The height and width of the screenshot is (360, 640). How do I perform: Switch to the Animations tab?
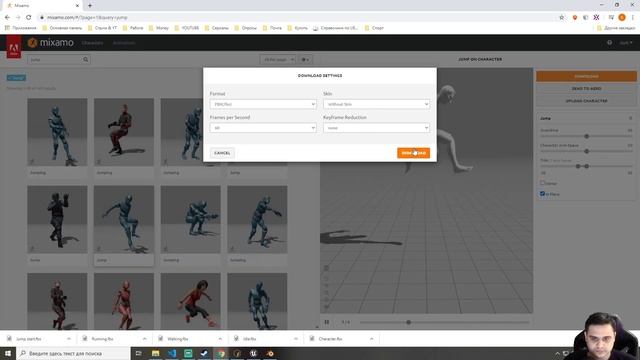tap(124, 43)
